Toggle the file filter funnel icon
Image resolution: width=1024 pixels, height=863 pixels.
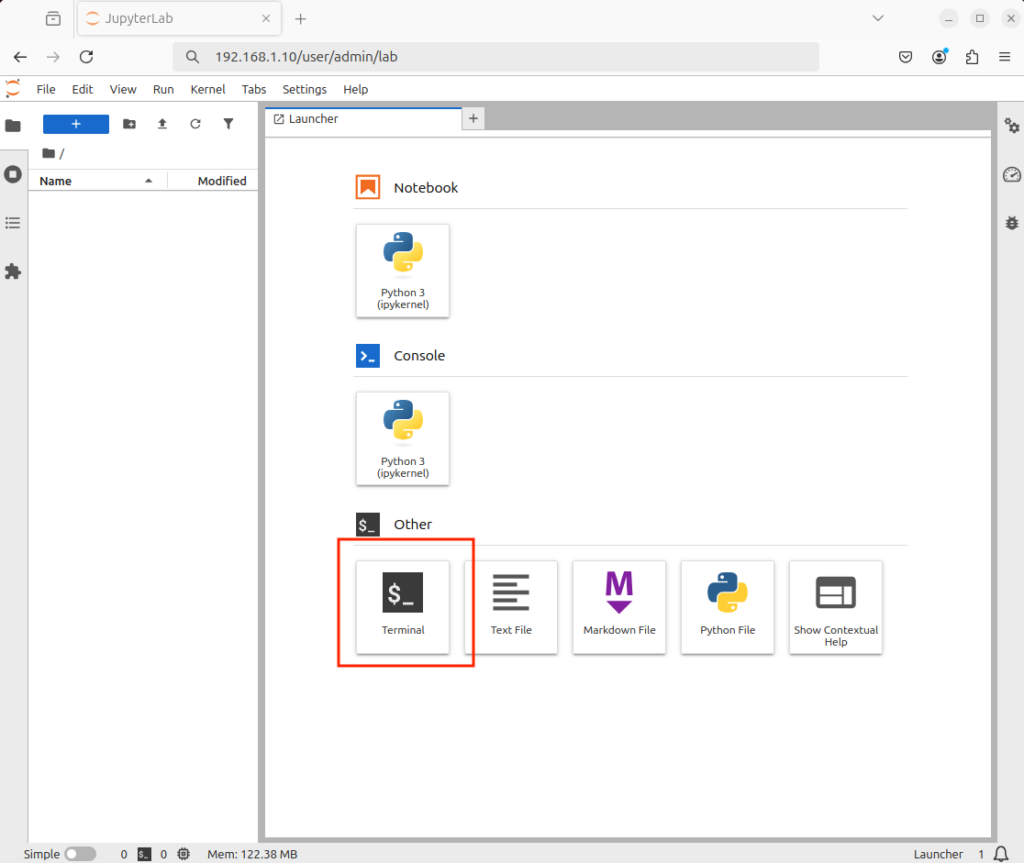click(228, 124)
